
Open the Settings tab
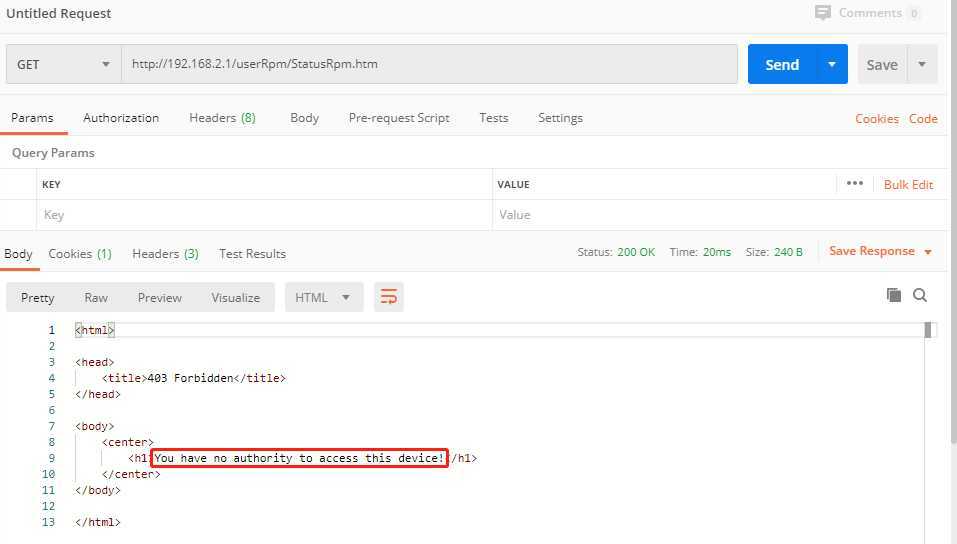click(x=560, y=118)
